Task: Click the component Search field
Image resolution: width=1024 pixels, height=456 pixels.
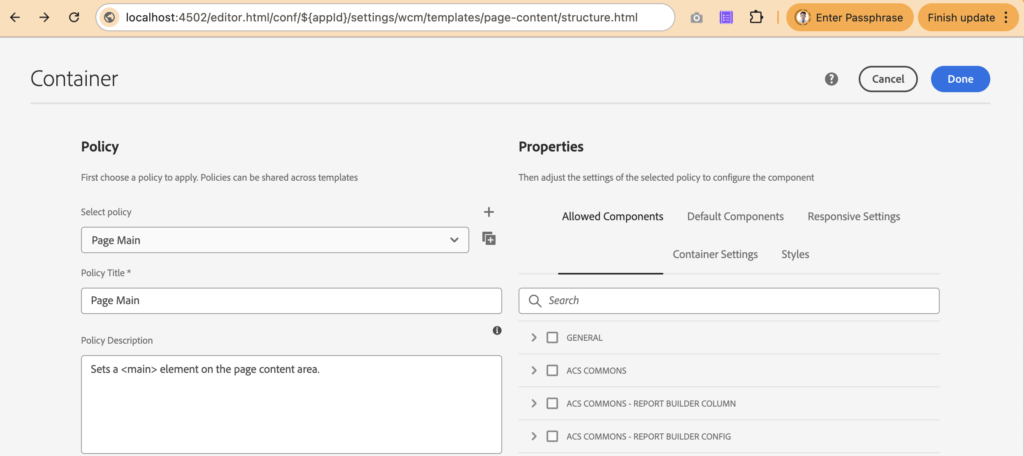Action: (x=740, y=301)
